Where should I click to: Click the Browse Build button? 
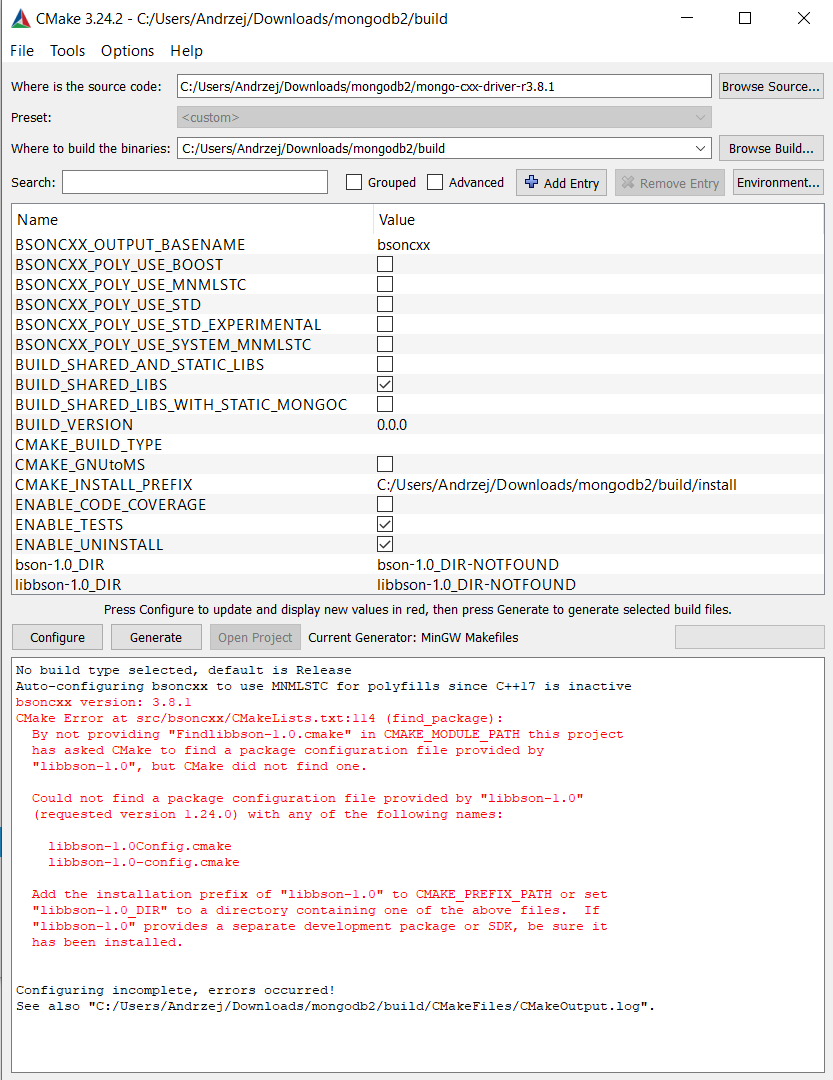771,148
